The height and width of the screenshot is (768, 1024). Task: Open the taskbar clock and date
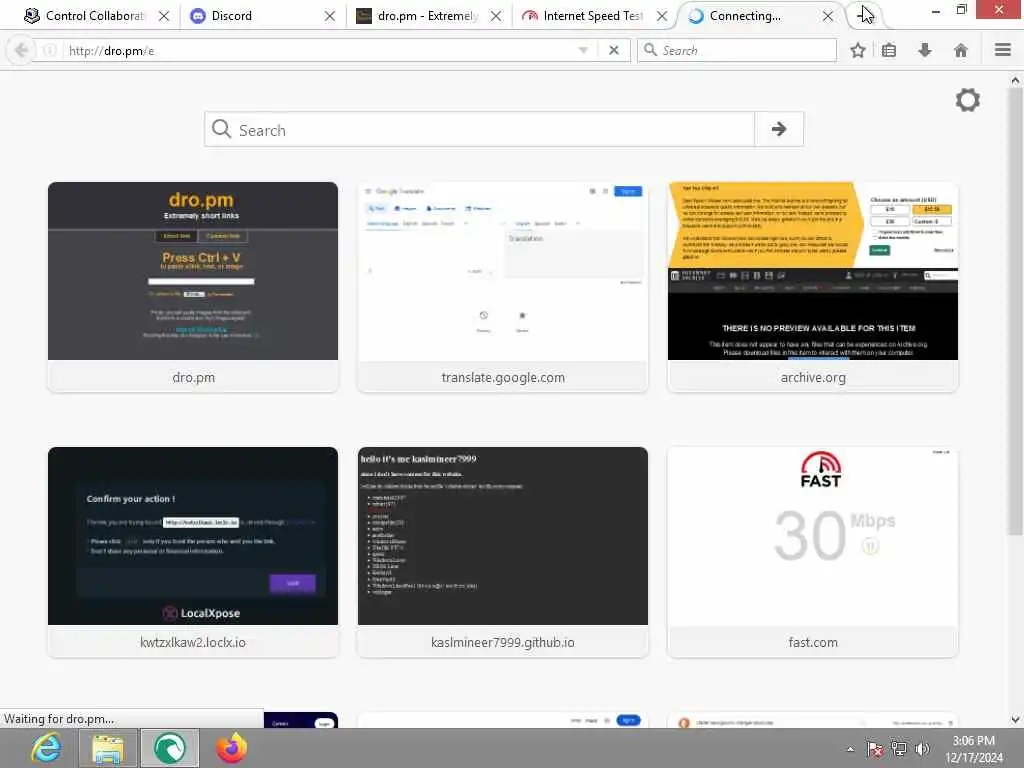[x=974, y=749]
